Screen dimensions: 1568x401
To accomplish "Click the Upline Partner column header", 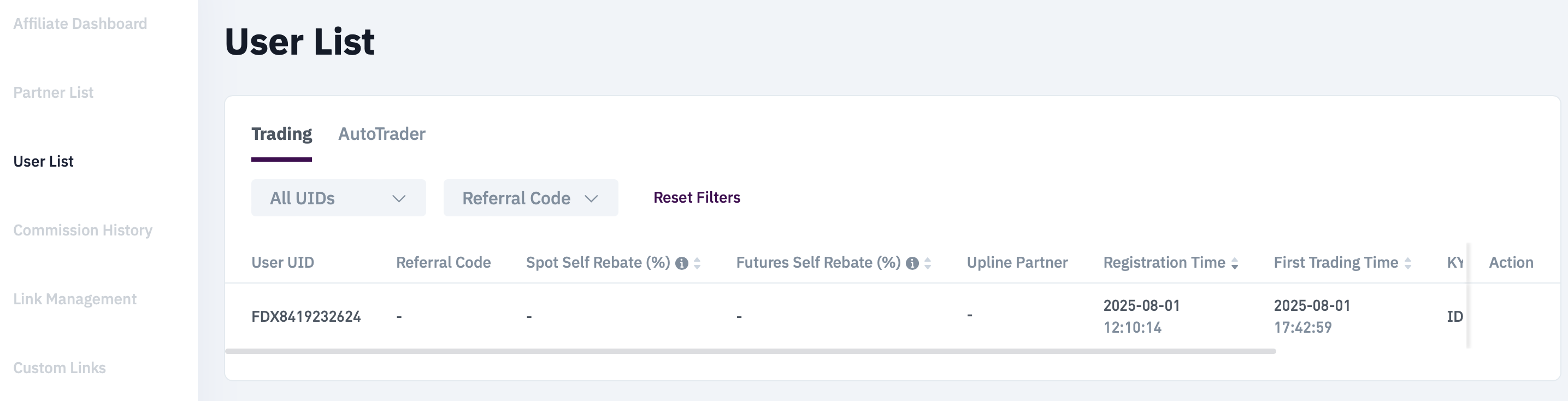I will pyautogui.click(x=1017, y=262).
